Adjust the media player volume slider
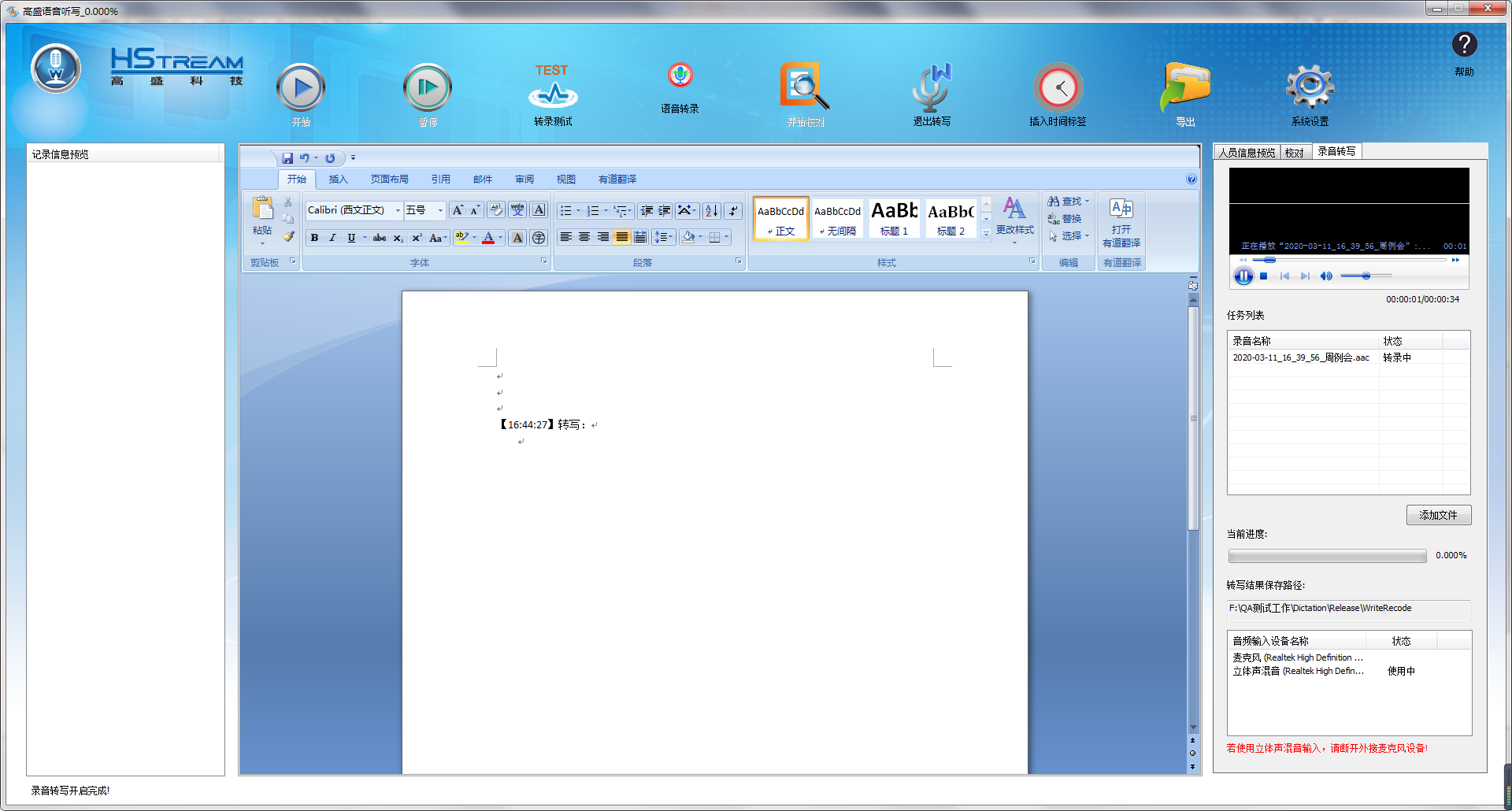1512x811 pixels. [1366, 276]
